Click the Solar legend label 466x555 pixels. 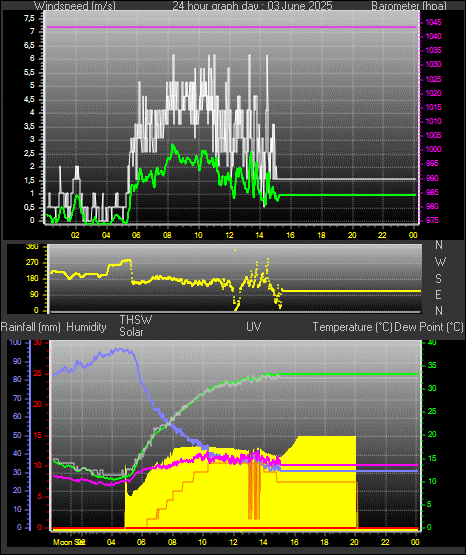tap(131, 332)
